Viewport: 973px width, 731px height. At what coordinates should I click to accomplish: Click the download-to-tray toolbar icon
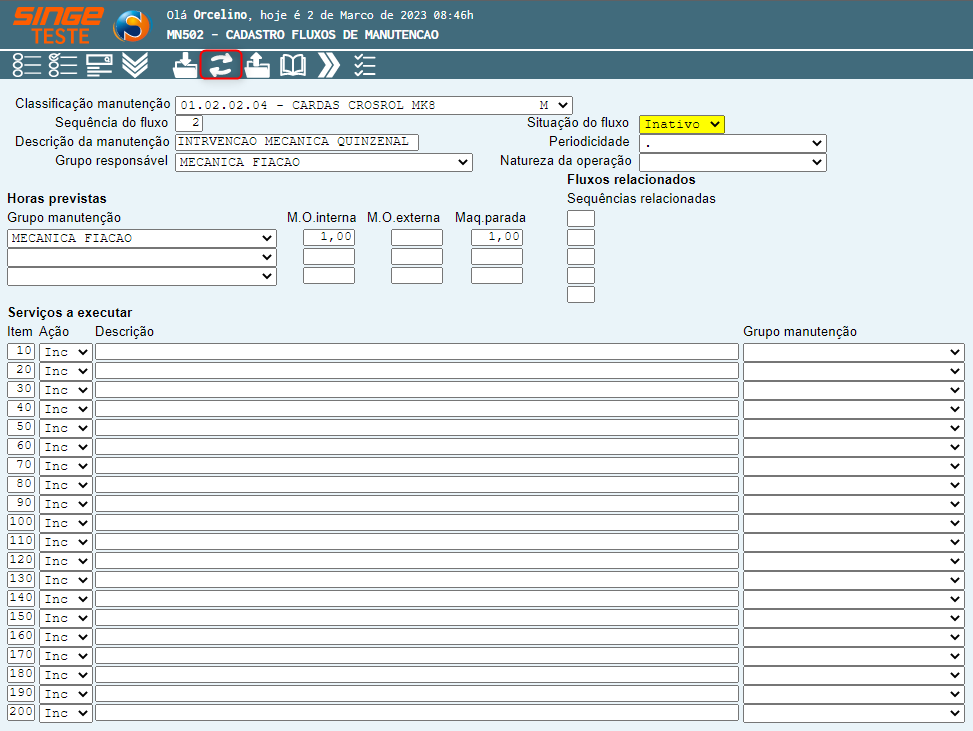pos(186,65)
